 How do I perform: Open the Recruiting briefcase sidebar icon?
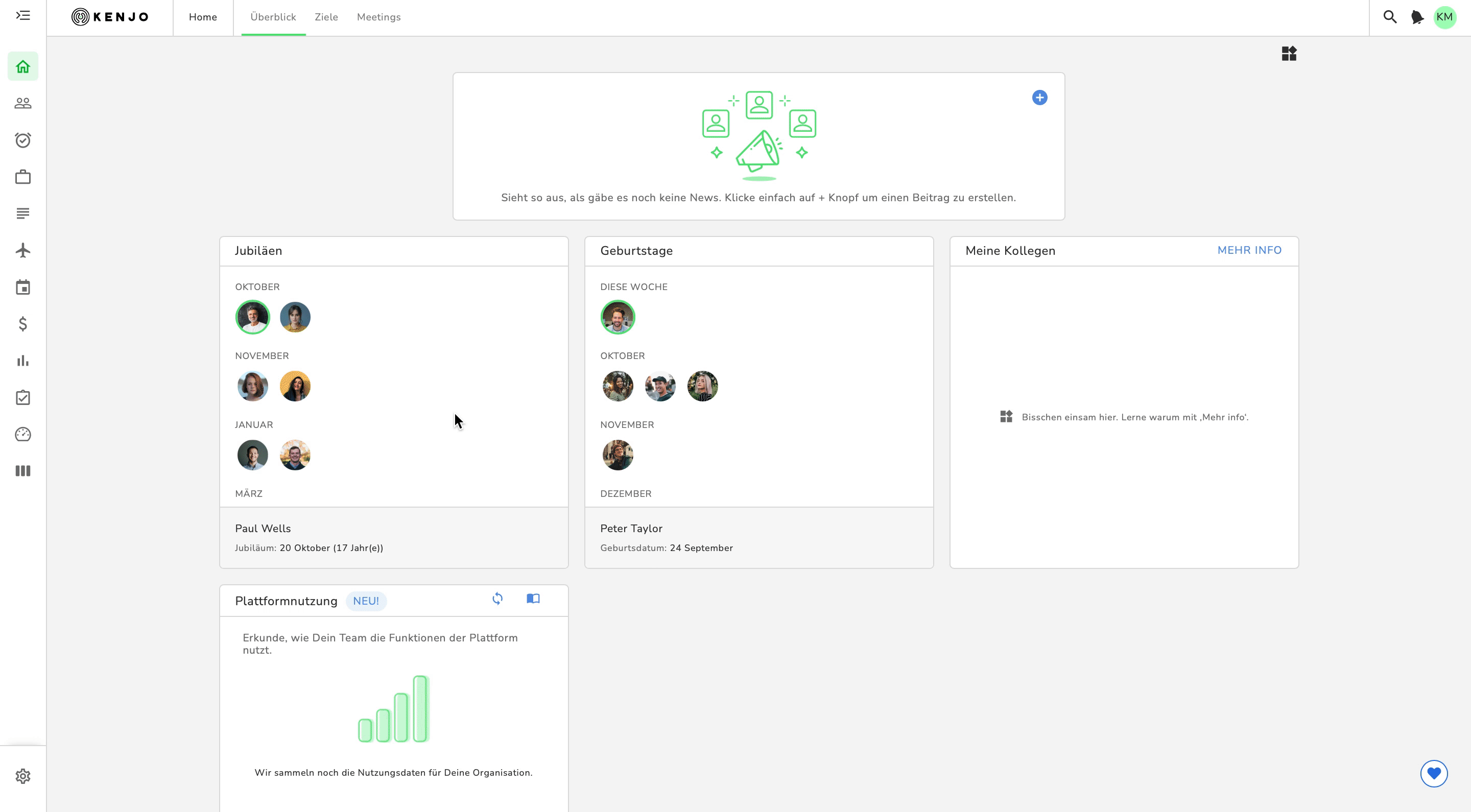(23, 177)
